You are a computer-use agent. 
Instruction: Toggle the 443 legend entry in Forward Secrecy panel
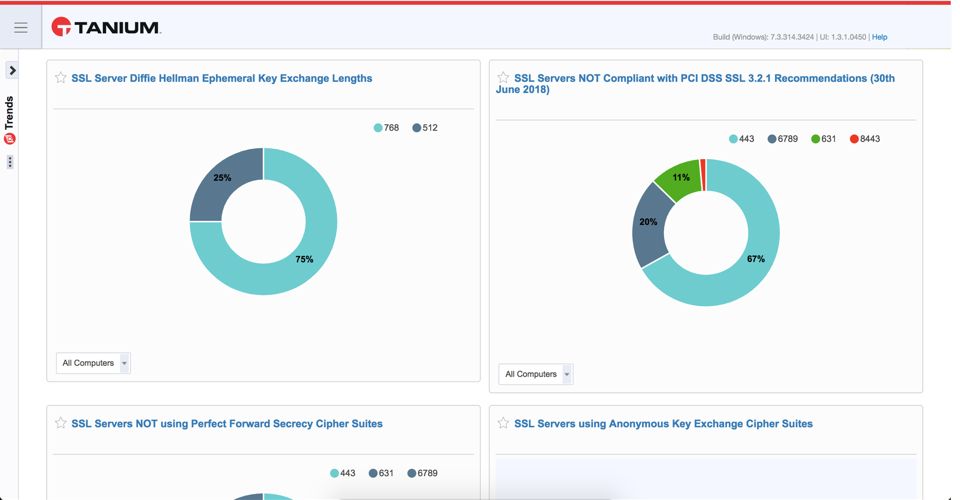pos(343,473)
